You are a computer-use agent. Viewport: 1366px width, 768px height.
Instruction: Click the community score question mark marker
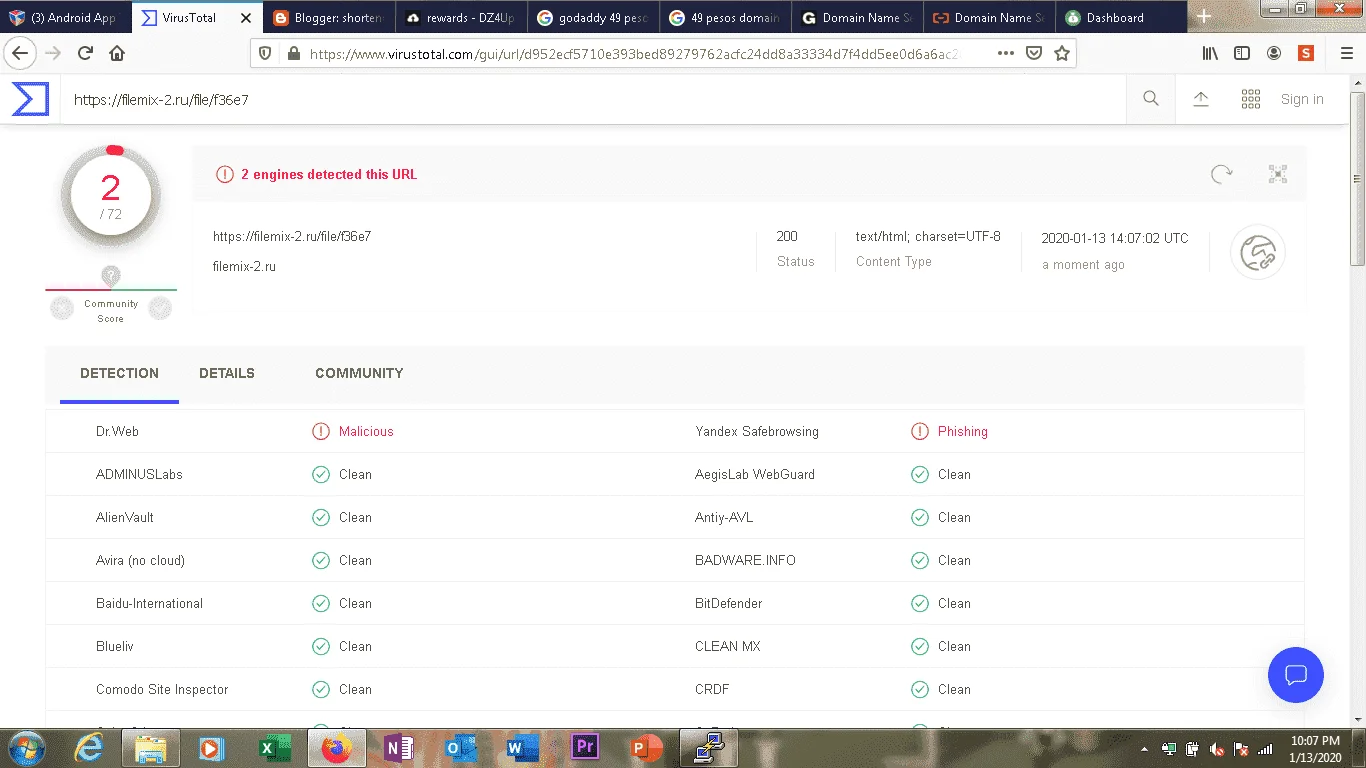[x=111, y=275]
